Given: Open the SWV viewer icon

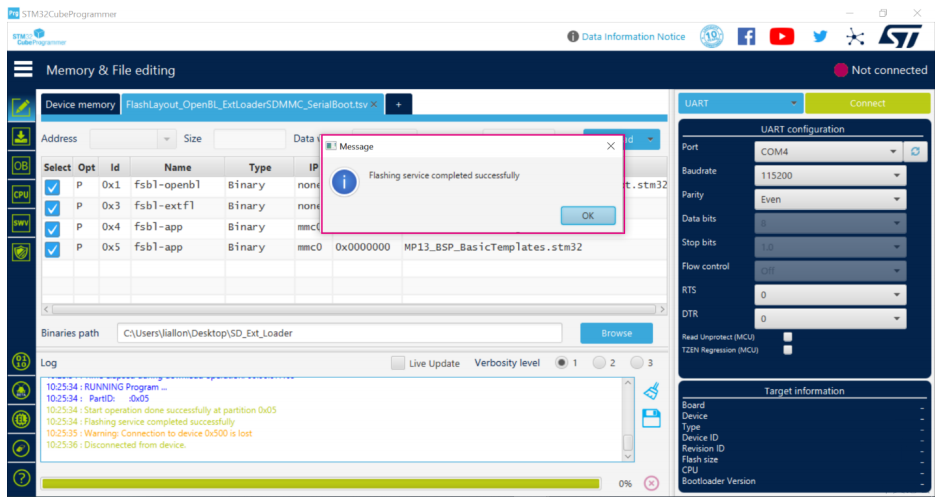Looking at the screenshot, I should (22, 223).
